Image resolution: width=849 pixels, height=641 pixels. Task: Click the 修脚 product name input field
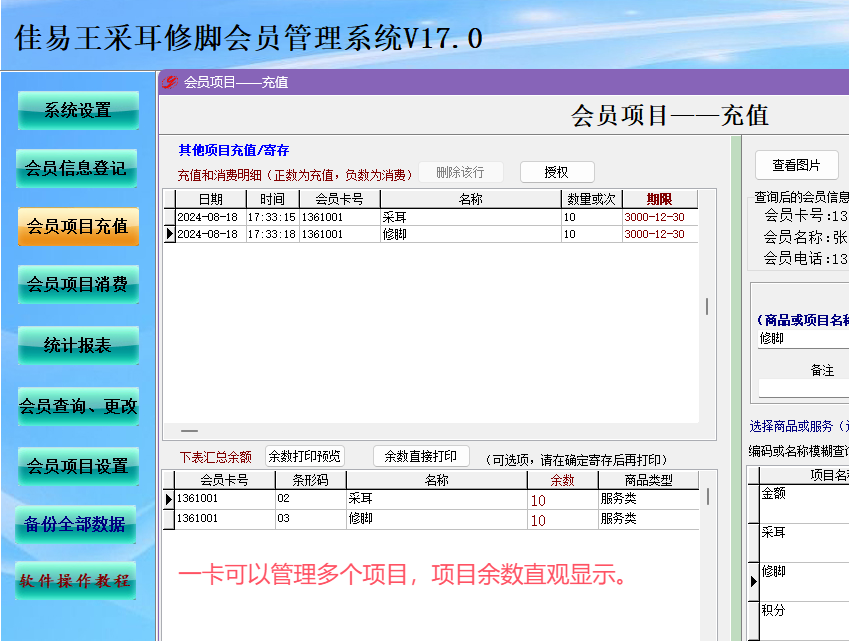tap(804, 339)
